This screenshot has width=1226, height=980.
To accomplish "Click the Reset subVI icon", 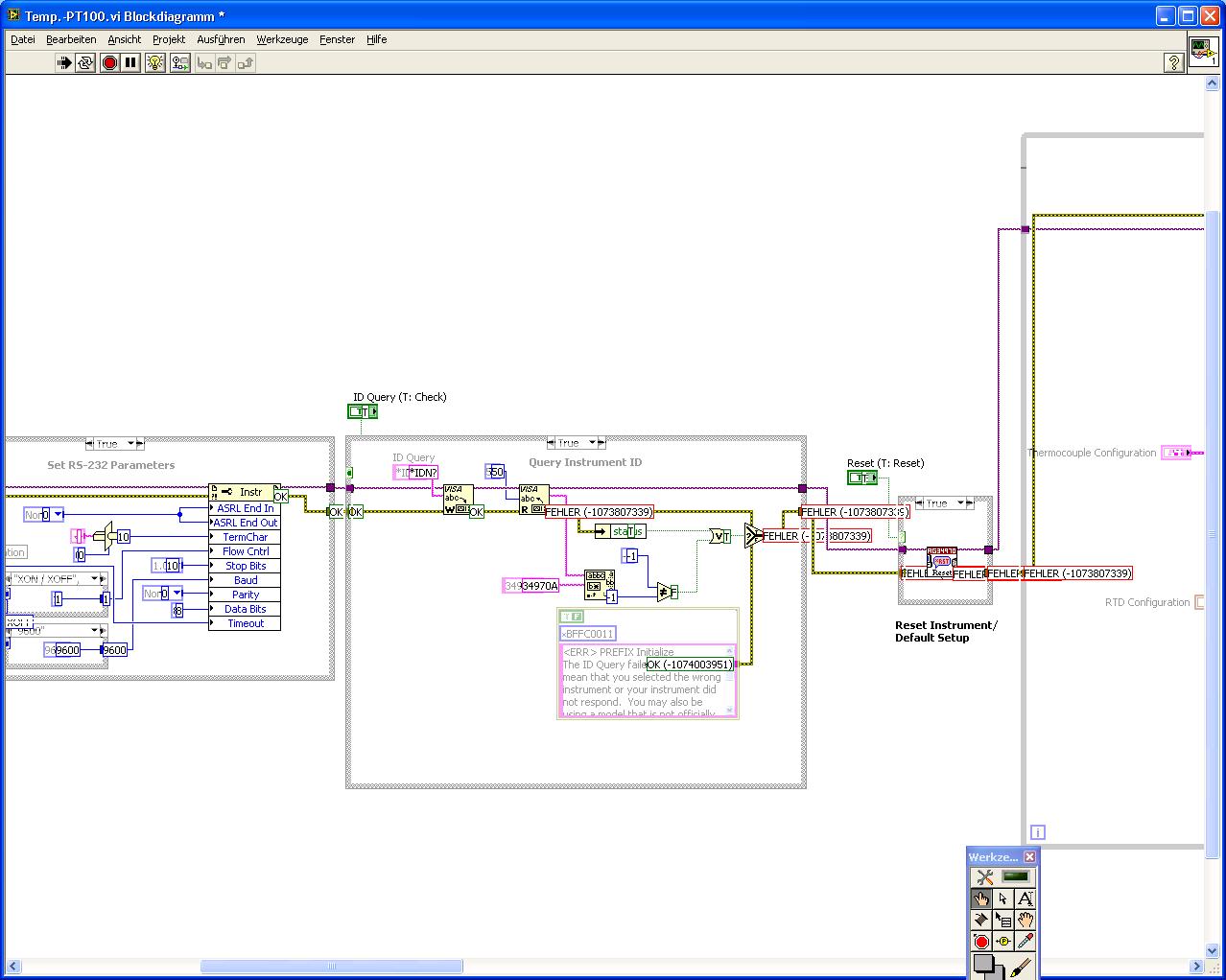I will tap(942, 562).
